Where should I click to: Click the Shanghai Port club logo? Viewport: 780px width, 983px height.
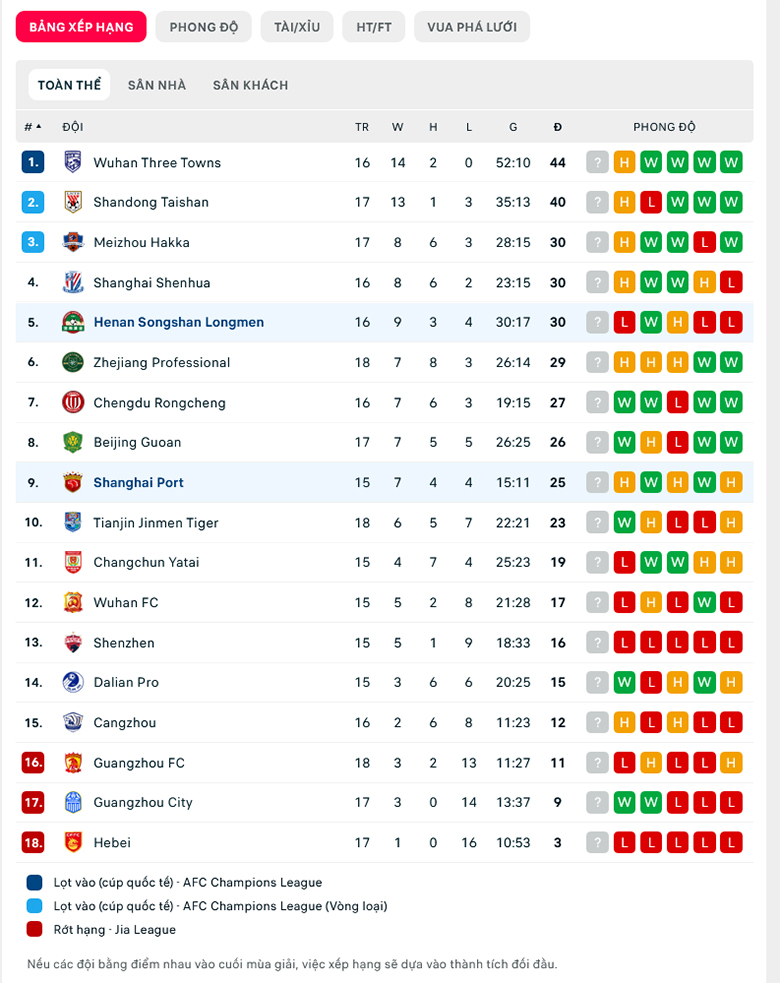tap(73, 482)
